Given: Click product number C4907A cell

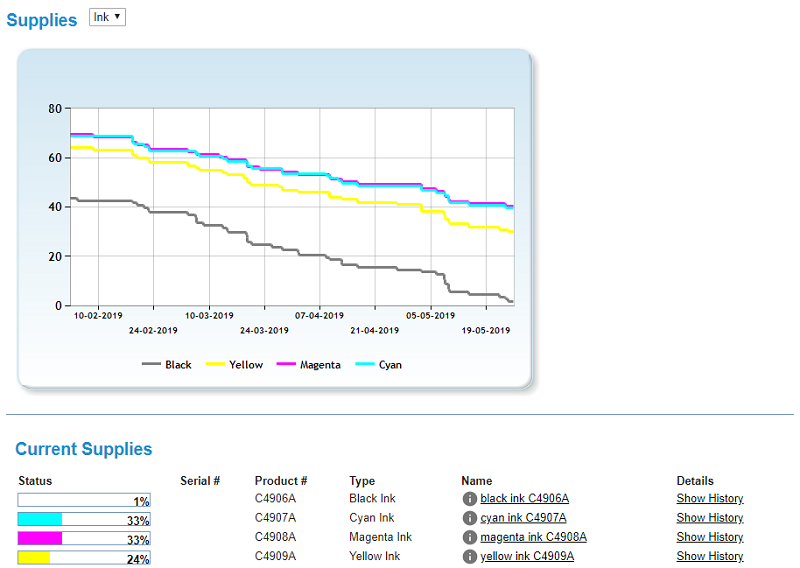Looking at the screenshot, I should [x=276, y=518].
